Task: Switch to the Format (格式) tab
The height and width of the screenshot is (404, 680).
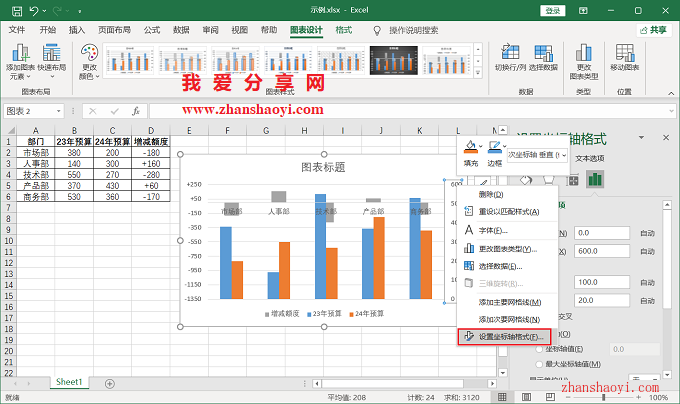Action: coord(343,30)
